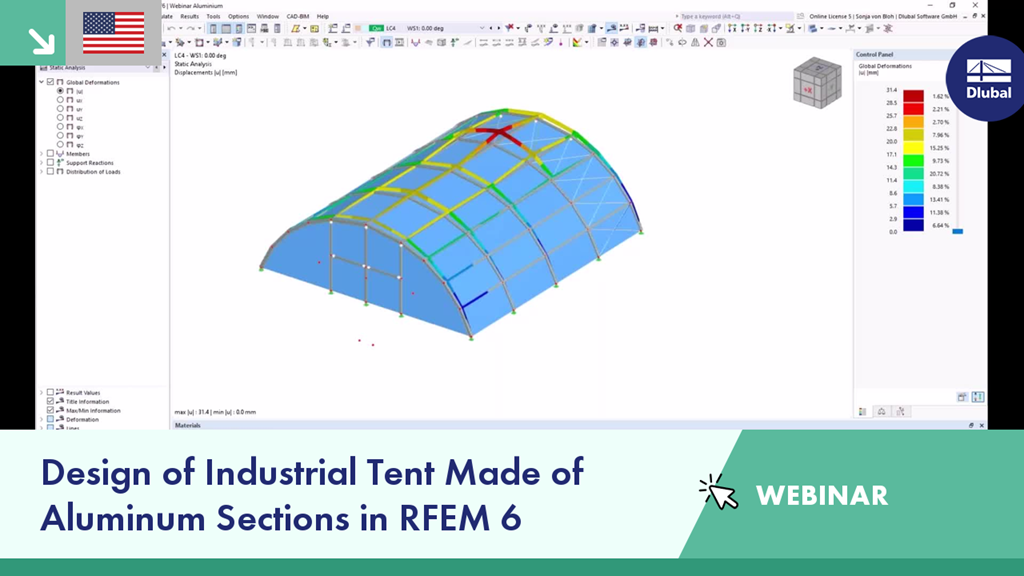Open the scale balance tab icon in Control Panel
1024x576 pixels.
coord(882,411)
